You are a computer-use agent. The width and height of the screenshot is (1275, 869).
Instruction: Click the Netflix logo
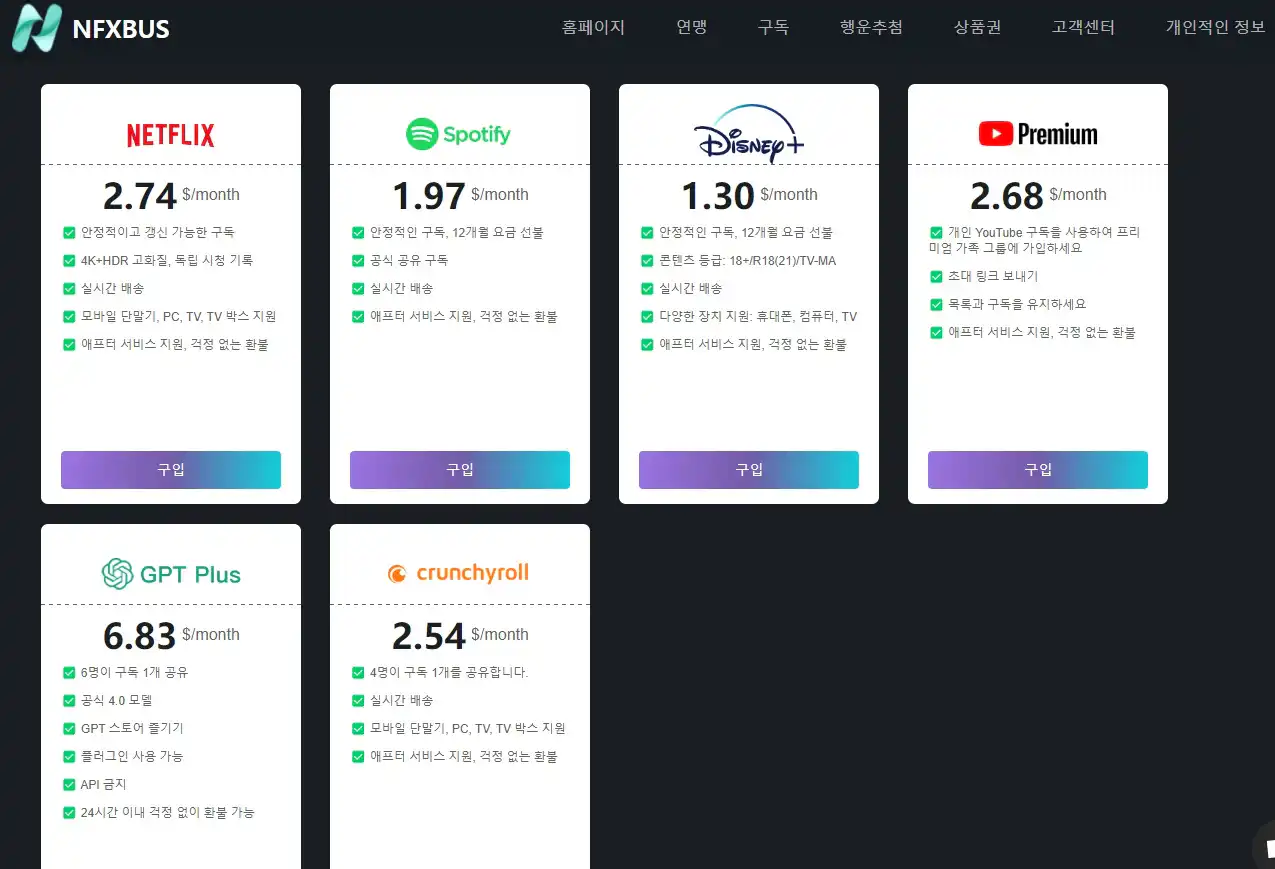click(171, 135)
